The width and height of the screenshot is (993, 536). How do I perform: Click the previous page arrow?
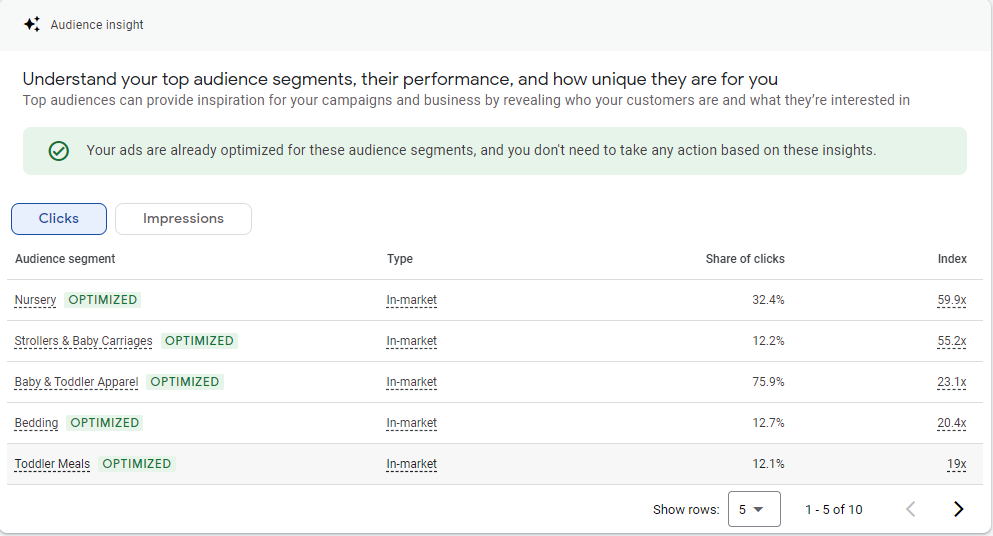(911, 509)
